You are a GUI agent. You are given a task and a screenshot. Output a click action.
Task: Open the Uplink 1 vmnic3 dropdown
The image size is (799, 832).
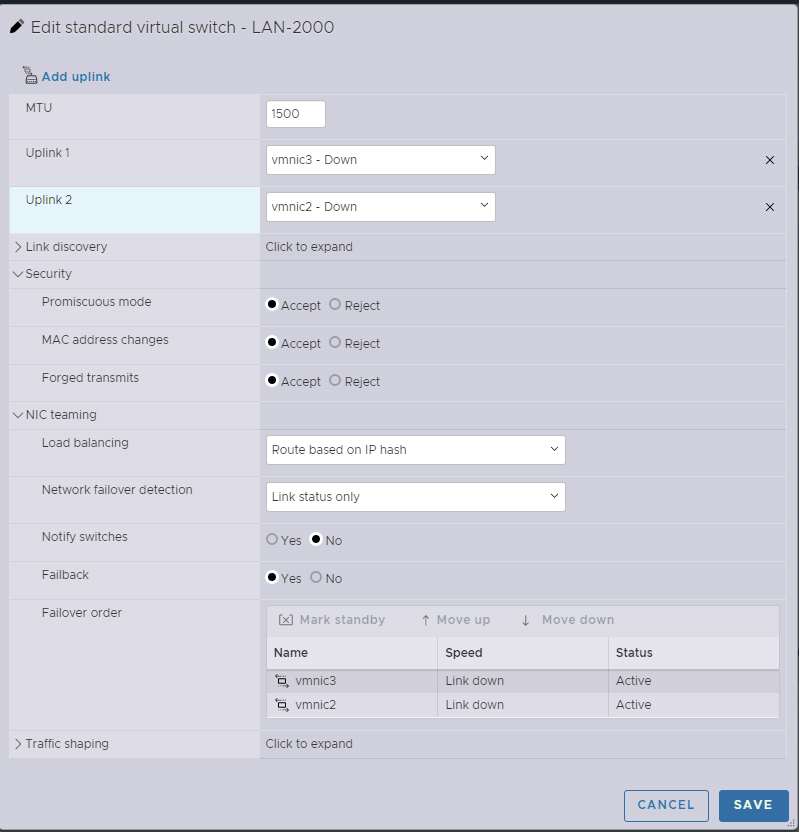[380, 160]
